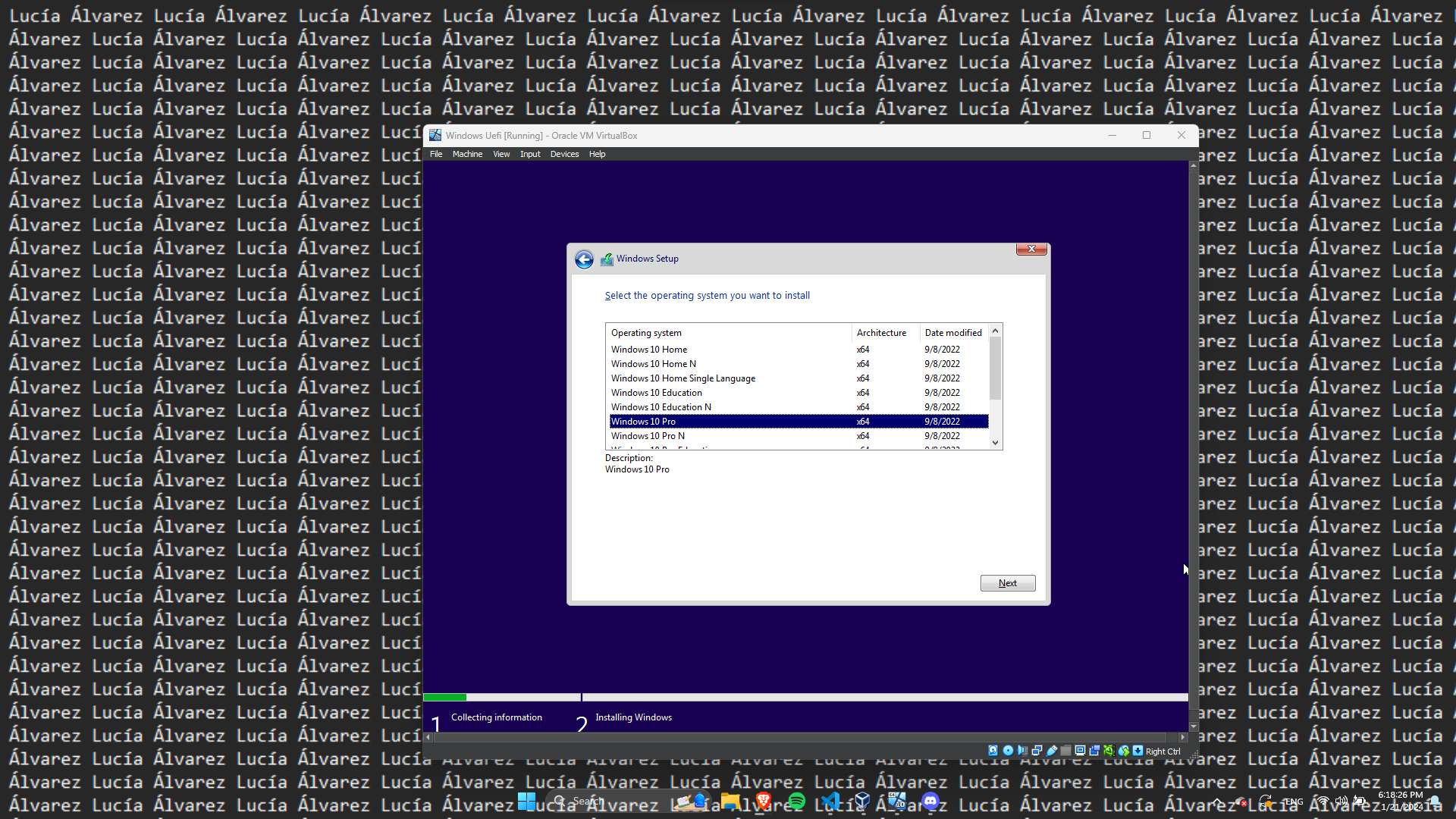Click the network adapters status icon

pyautogui.click(x=1037, y=751)
